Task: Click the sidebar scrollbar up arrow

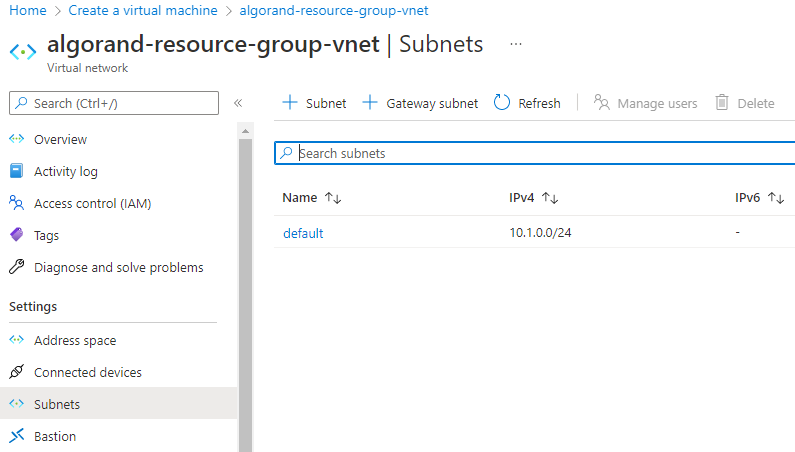Action: click(245, 131)
